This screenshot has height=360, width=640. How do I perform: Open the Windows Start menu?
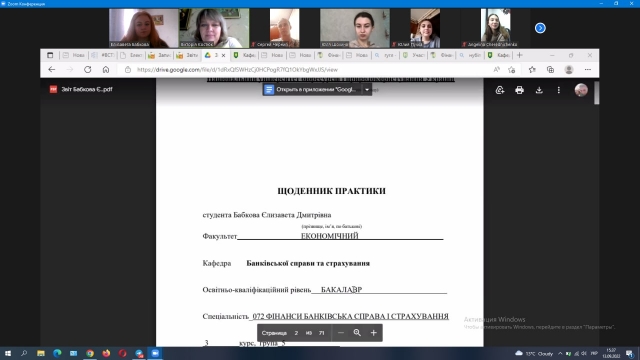8,353
